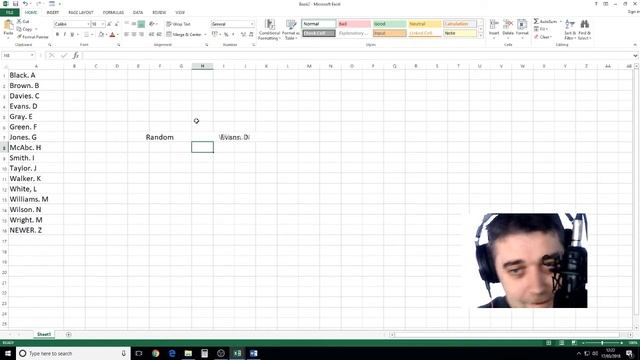640x360 pixels.
Task: Open the Clear dropdown
Action: click(543, 37)
